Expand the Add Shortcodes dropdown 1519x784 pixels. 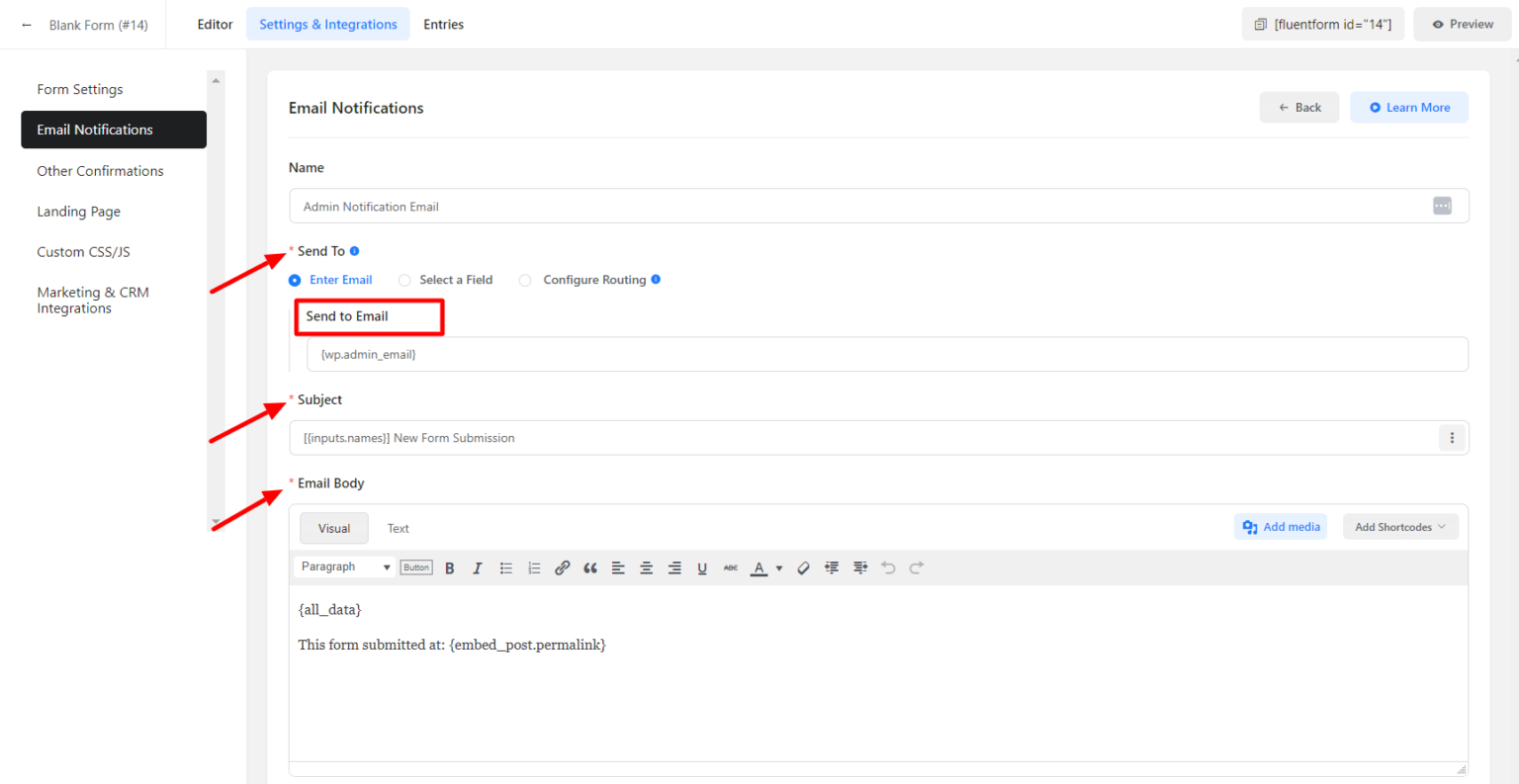(1400, 526)
